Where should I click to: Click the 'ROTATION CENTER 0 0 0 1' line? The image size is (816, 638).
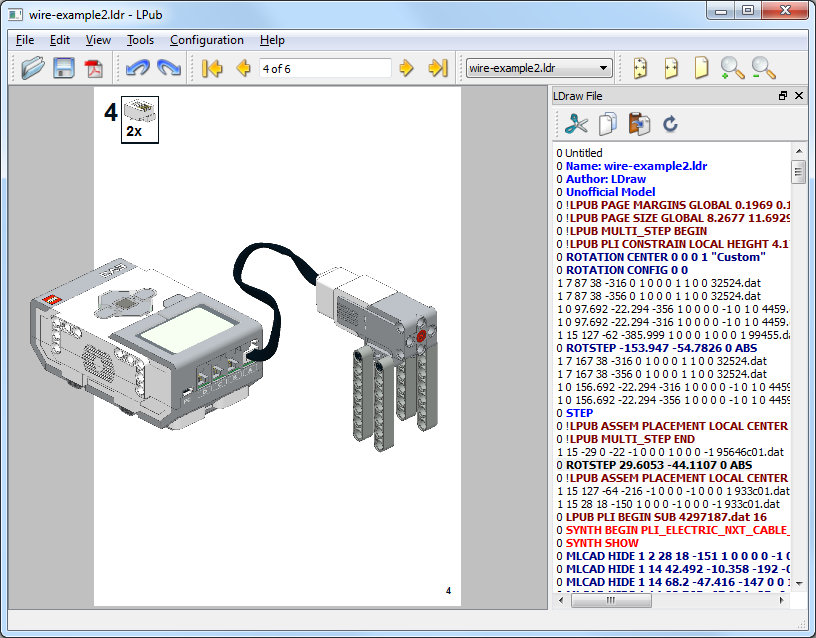click(x=661, y=257)
